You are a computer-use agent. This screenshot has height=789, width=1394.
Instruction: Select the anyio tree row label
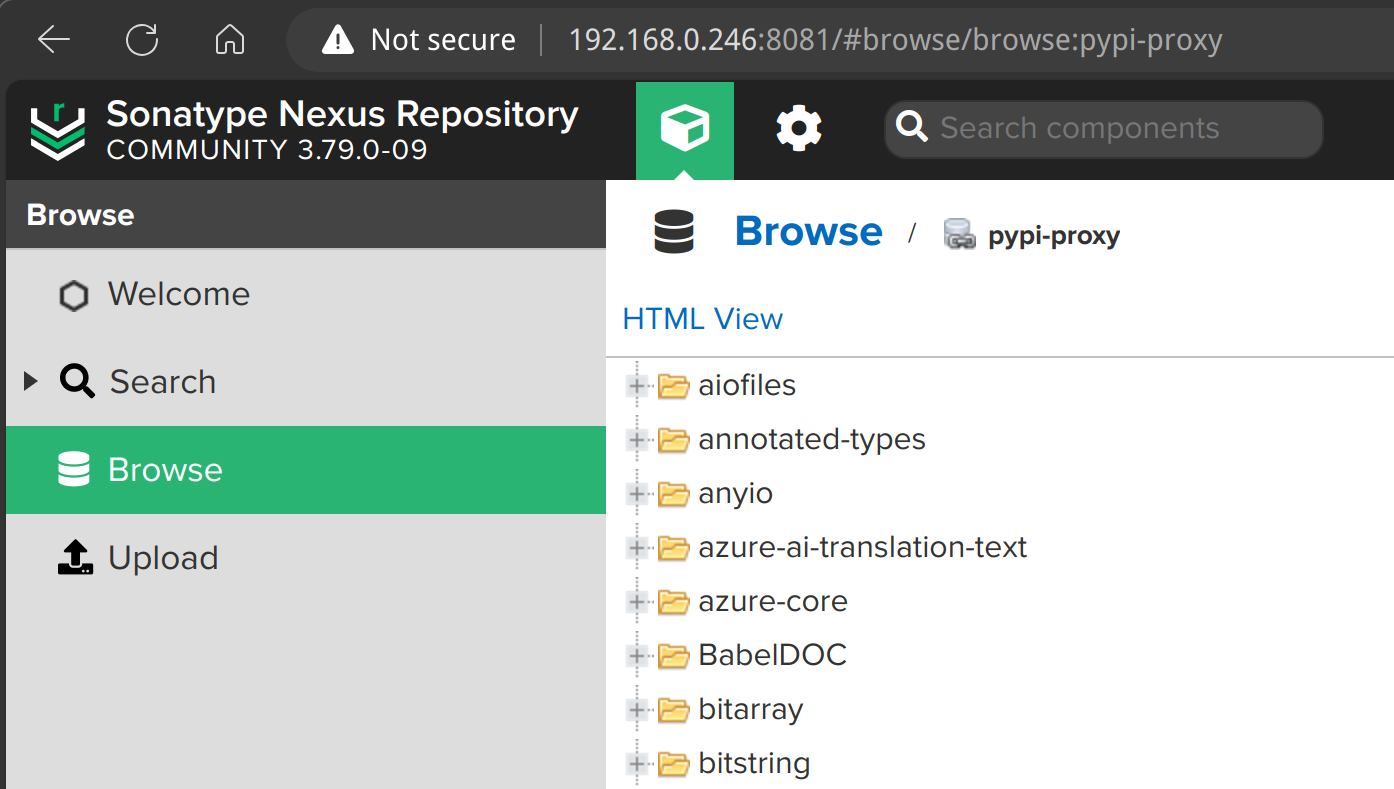click(x=736, y=494)
